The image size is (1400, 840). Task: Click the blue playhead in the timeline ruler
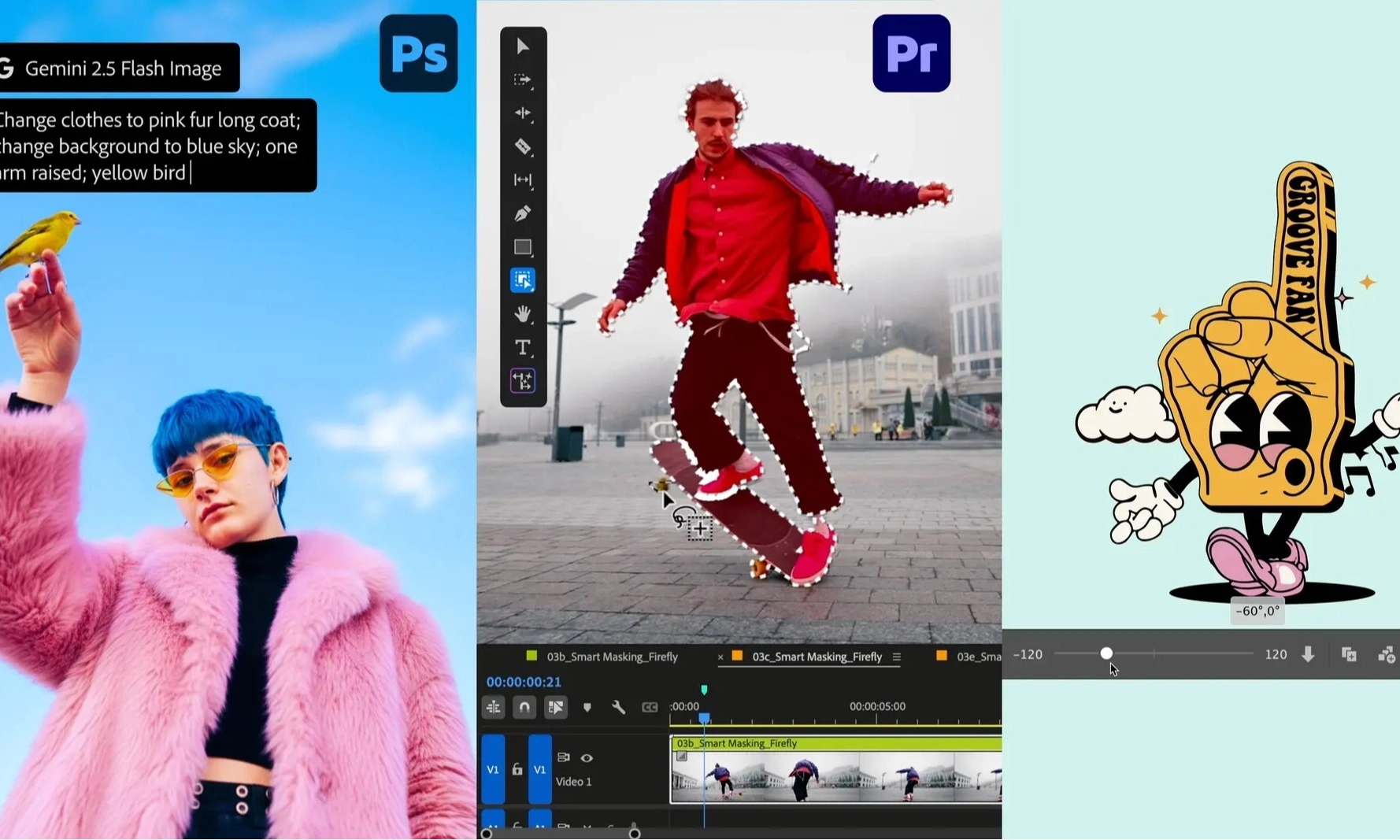[704, 717]
